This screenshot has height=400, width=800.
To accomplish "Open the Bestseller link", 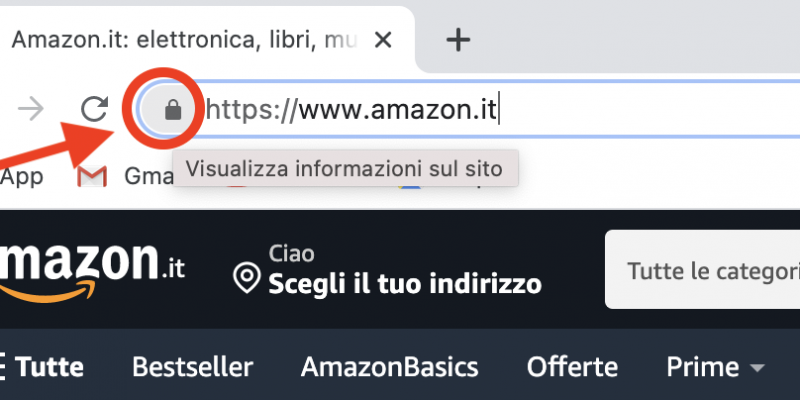I will [192, 367].
